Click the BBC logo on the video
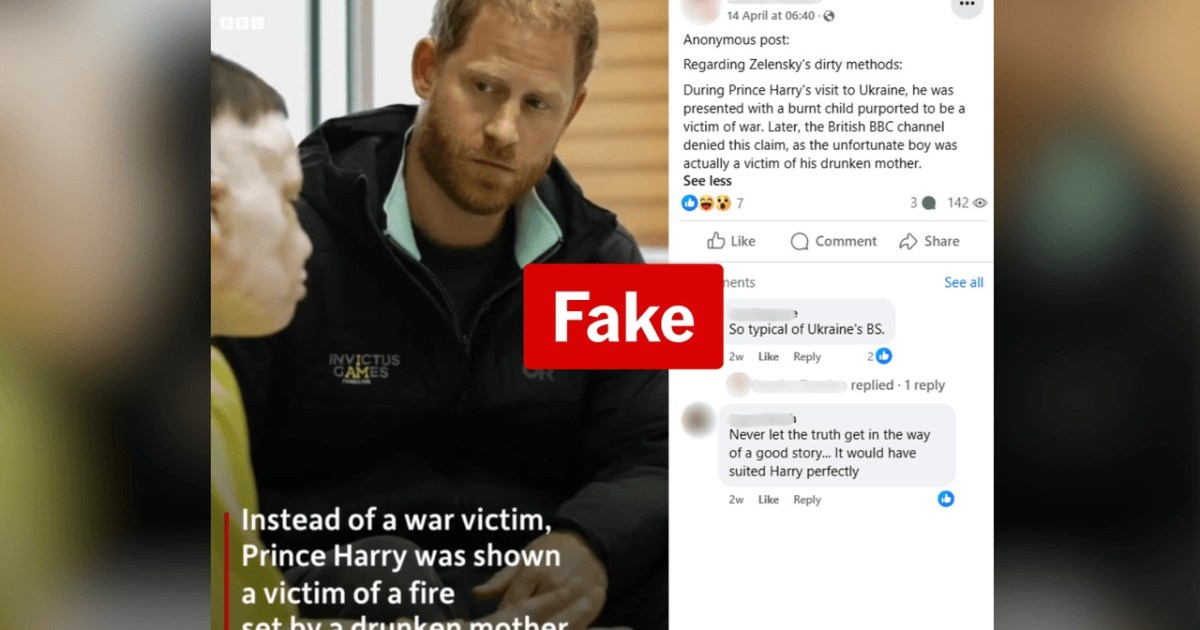The width and height of the screenshot is (1200, 630). 242,23
